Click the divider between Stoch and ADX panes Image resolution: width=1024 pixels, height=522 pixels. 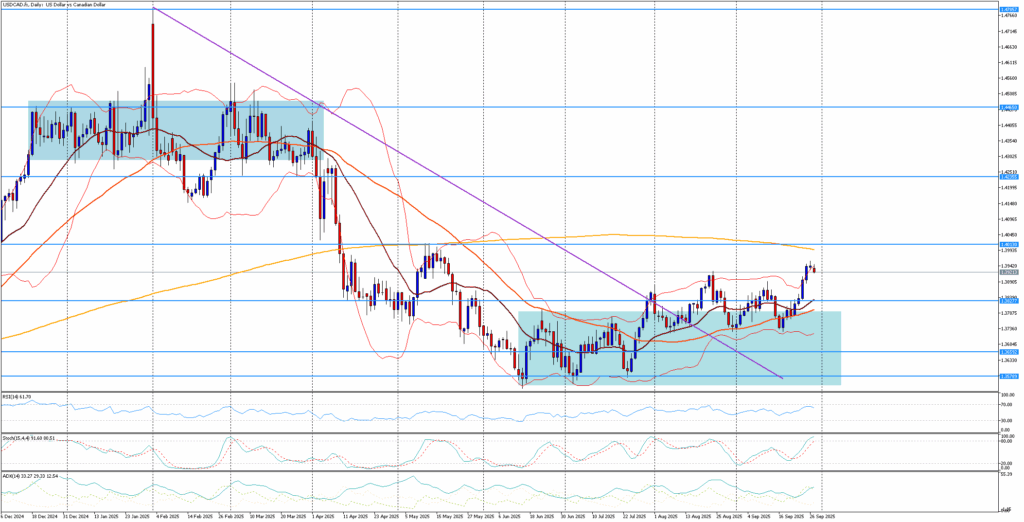[500, 471]
